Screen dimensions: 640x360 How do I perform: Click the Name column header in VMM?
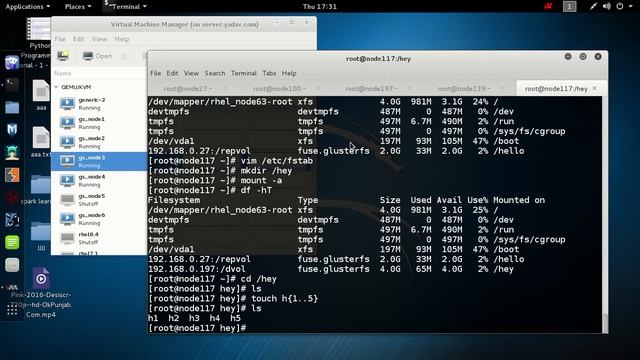click(62, 73)
